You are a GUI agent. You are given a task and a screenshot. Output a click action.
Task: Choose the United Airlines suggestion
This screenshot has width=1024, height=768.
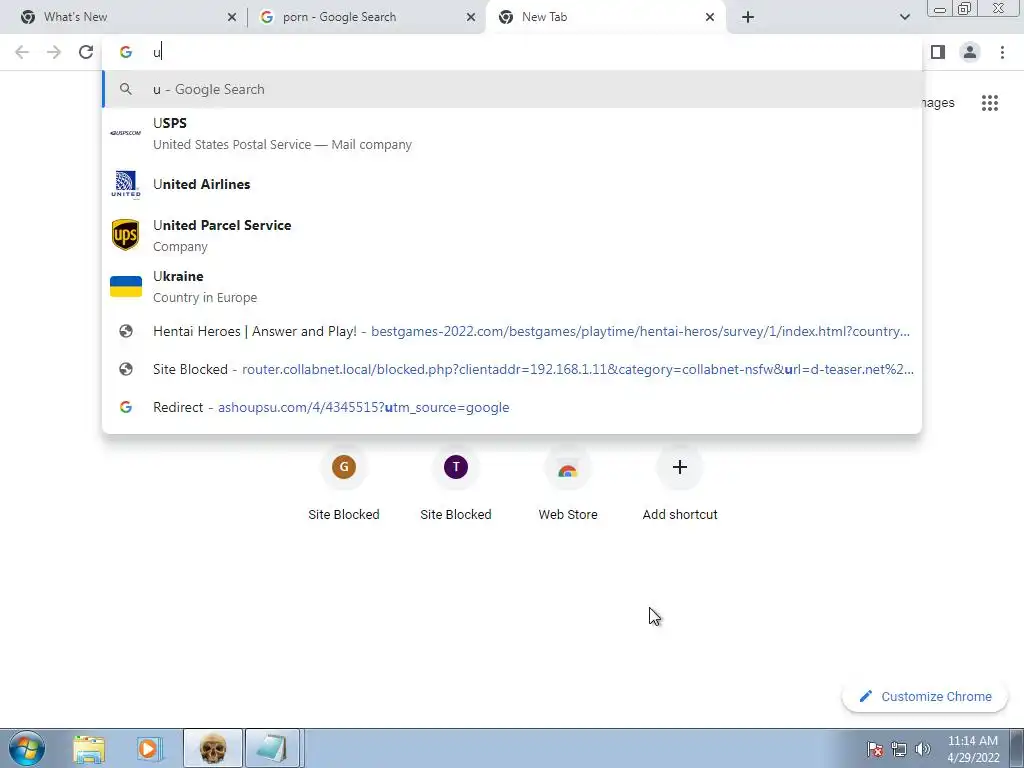pyautogui.click(x=512, y=184)
